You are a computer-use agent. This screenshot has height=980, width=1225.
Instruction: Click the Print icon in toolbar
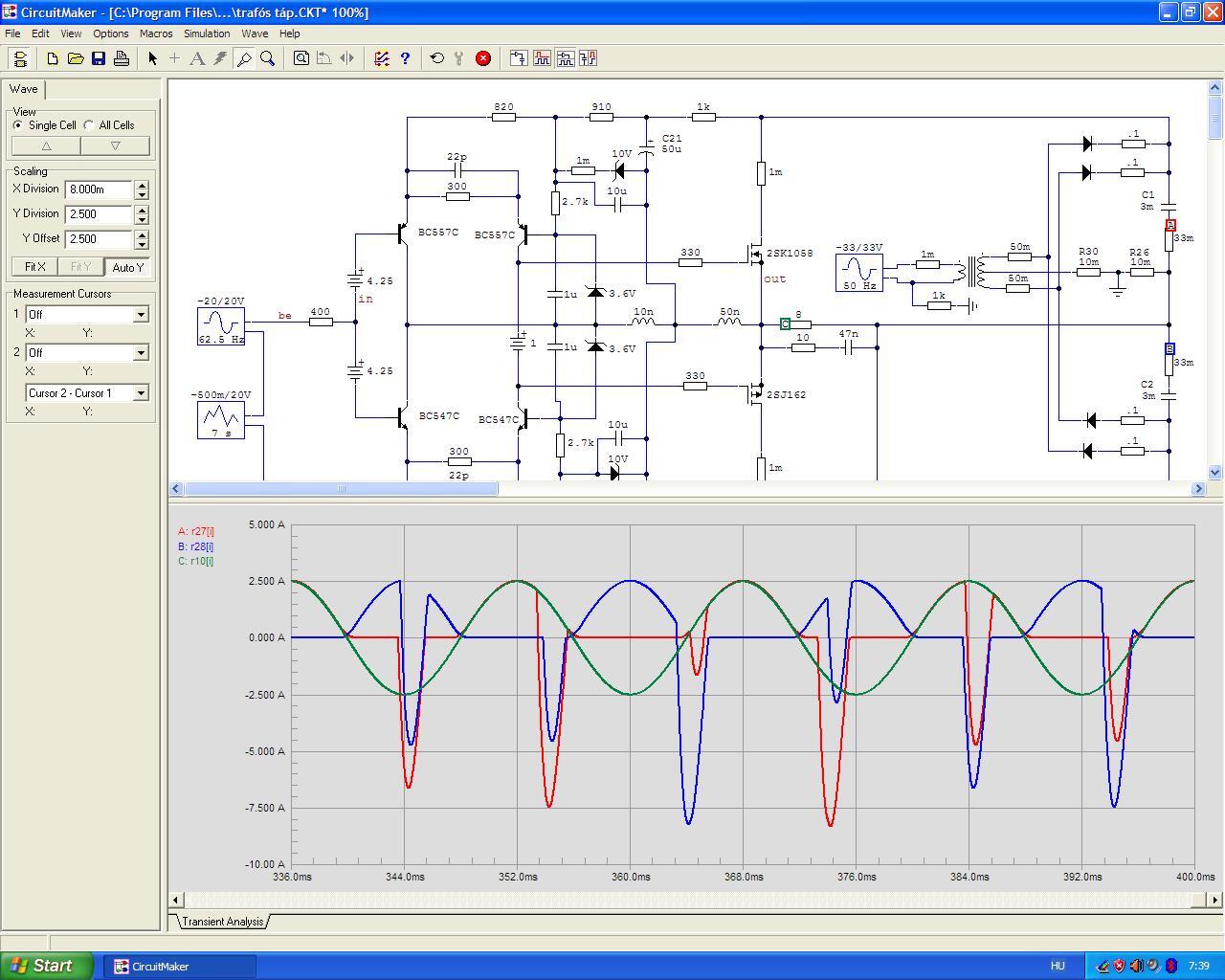tap(122, 58)
